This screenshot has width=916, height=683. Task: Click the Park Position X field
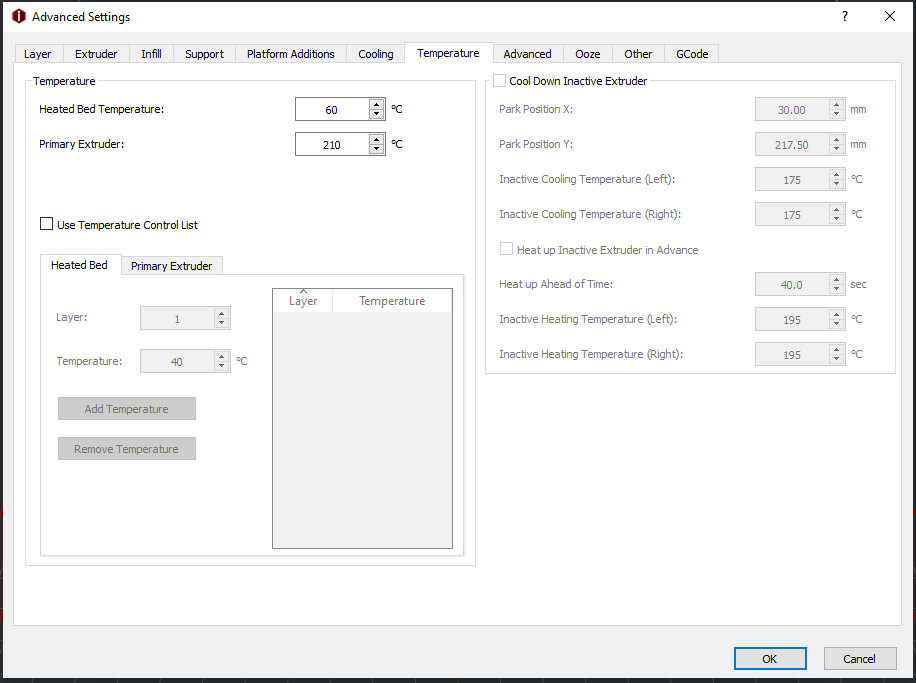[x=792, y=110]
